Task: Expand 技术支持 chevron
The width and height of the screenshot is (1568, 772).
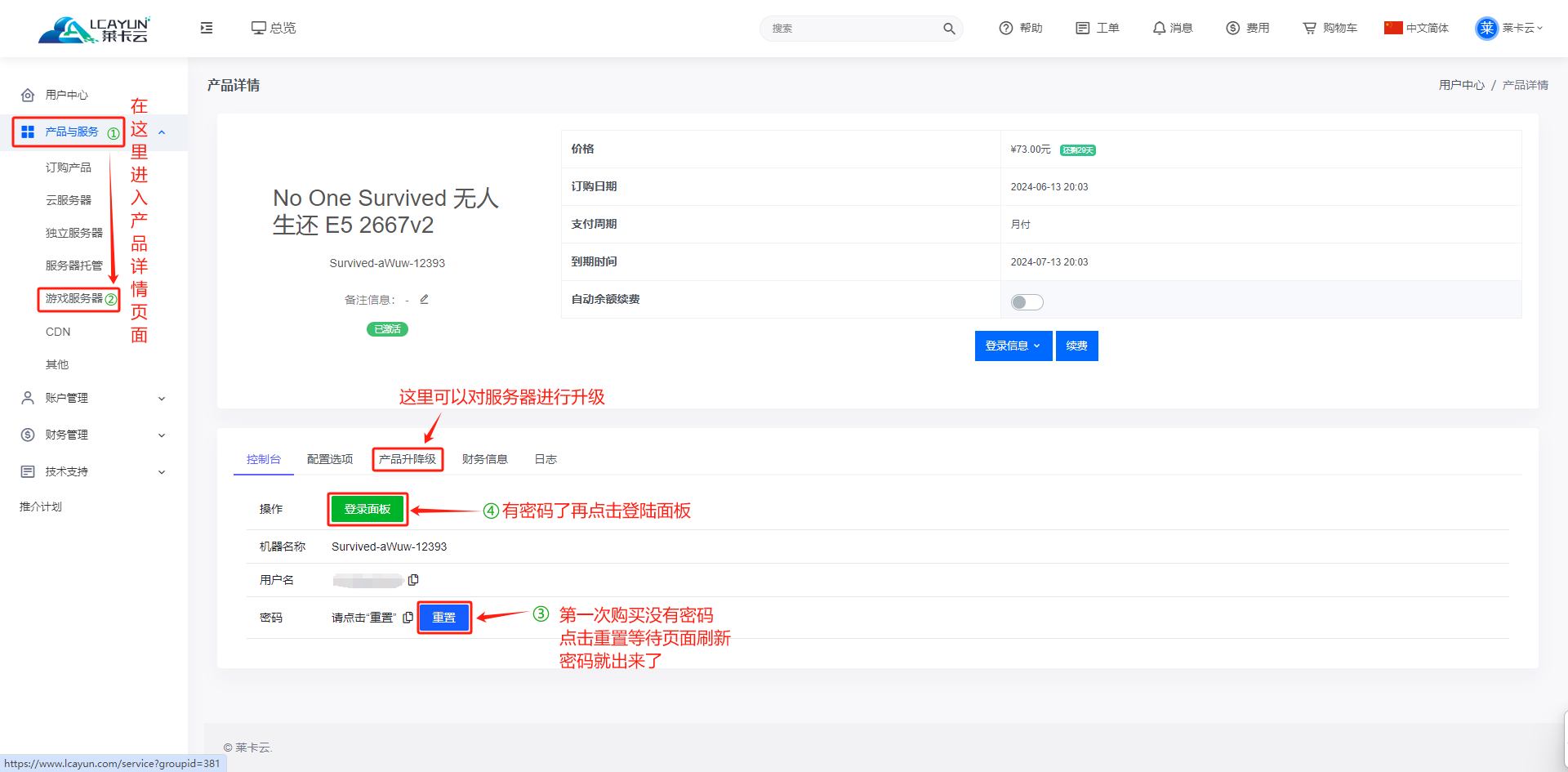Action: coord(162,472)
